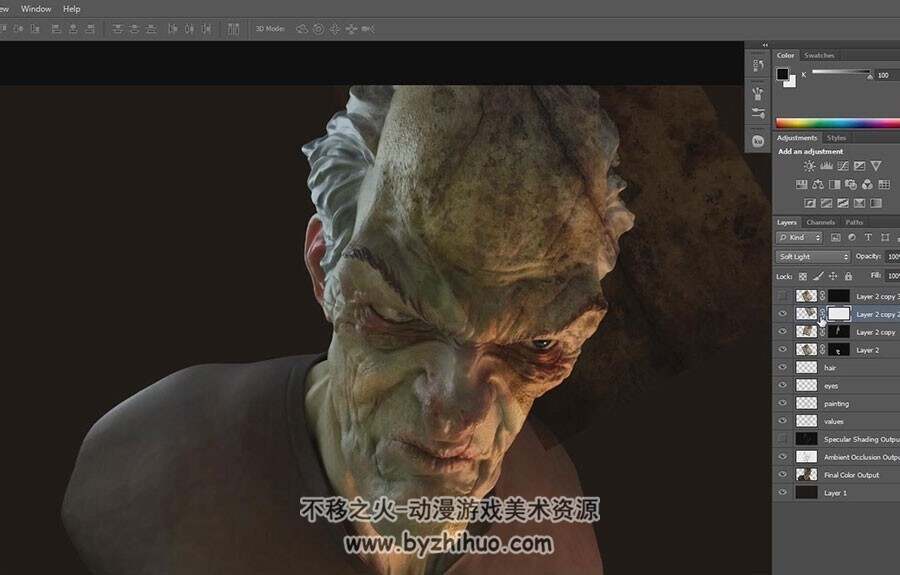Lock all layer attributes
900x575 pixels.
[848, 277]
